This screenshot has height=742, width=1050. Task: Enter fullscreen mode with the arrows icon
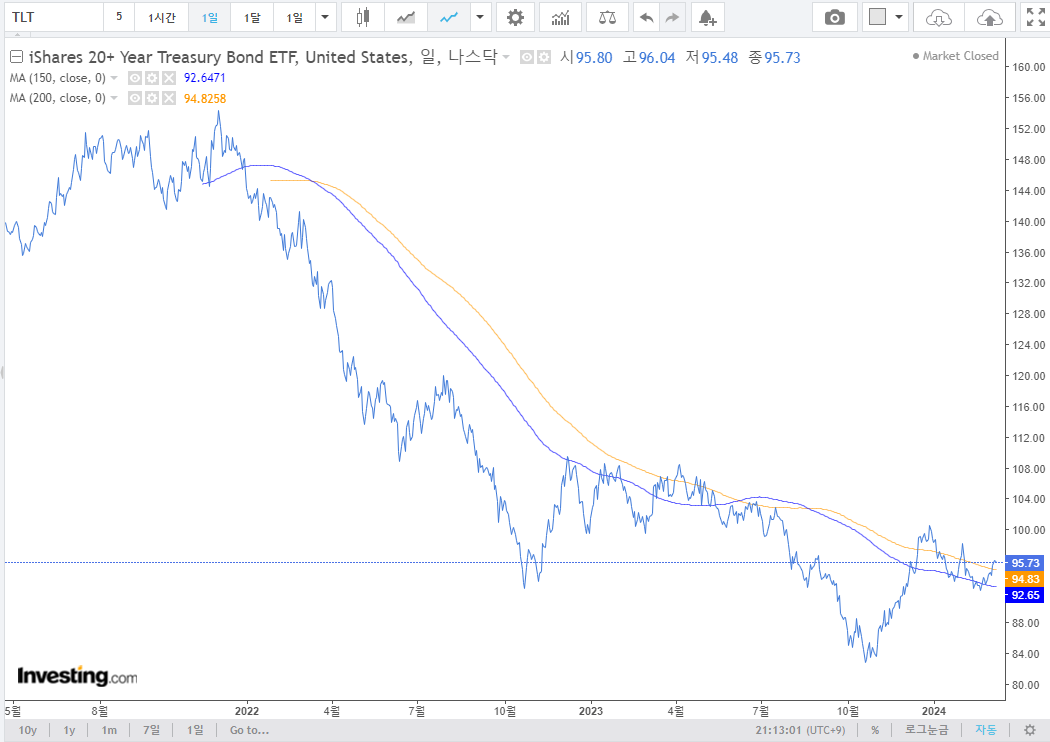coord(1035,17)
